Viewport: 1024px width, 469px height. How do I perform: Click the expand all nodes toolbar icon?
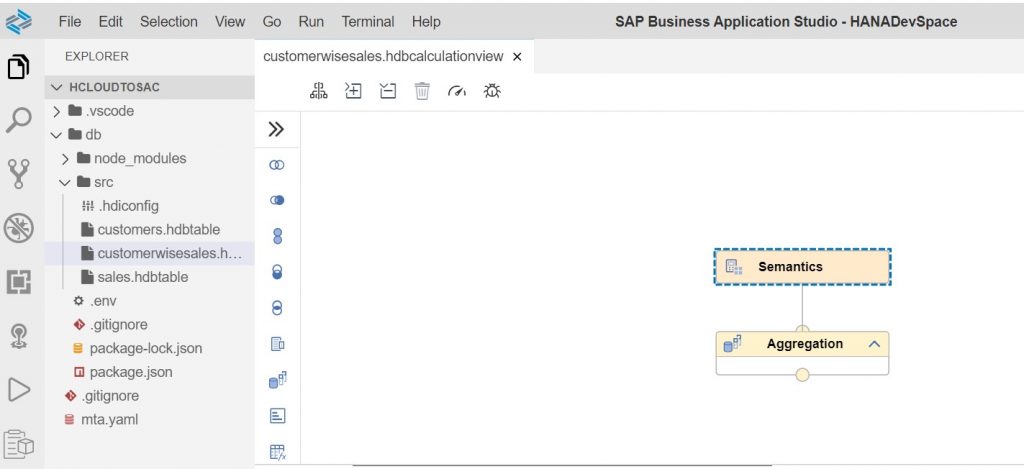coord(353,91)
